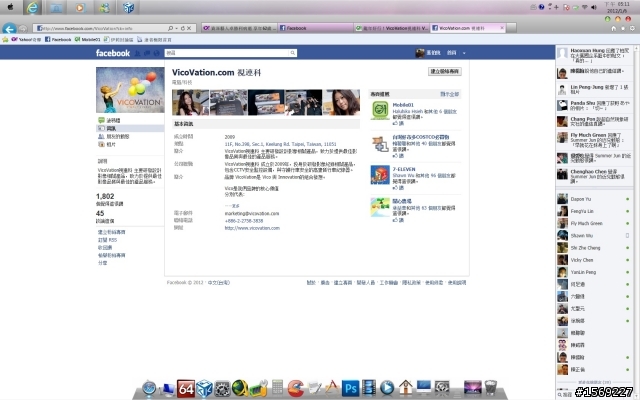
Task: Switch to the second tab titled Facebook
Action: tap(316, 28)
